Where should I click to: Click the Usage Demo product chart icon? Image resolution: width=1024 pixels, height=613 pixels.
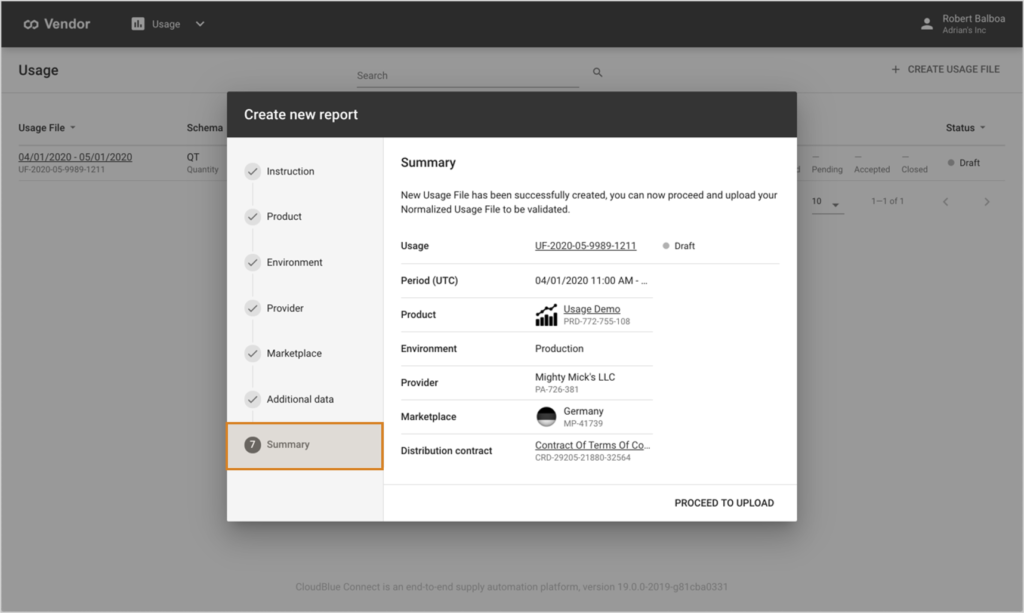click(546, 314)
